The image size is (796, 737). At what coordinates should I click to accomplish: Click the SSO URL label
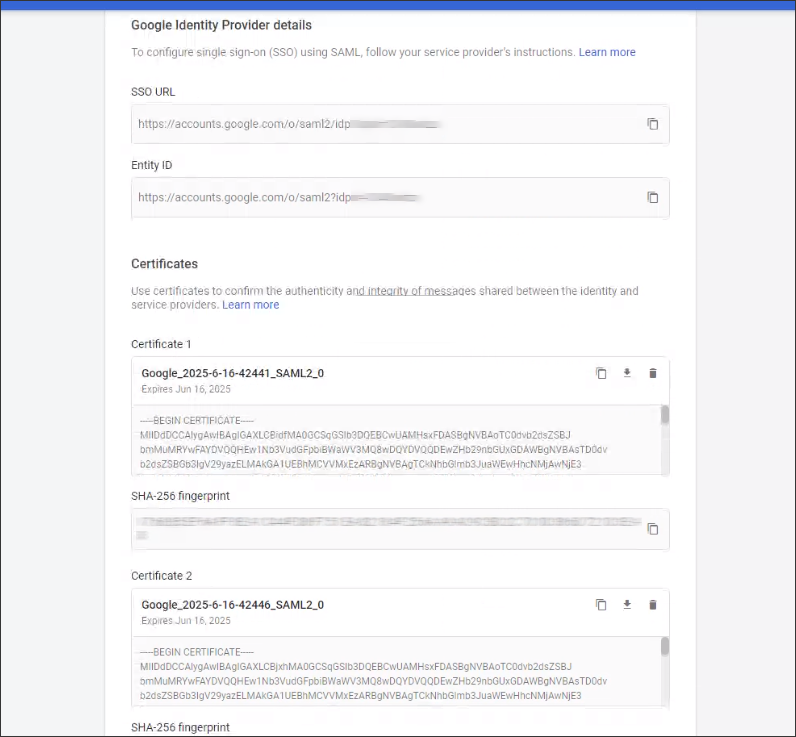(153, 92)
